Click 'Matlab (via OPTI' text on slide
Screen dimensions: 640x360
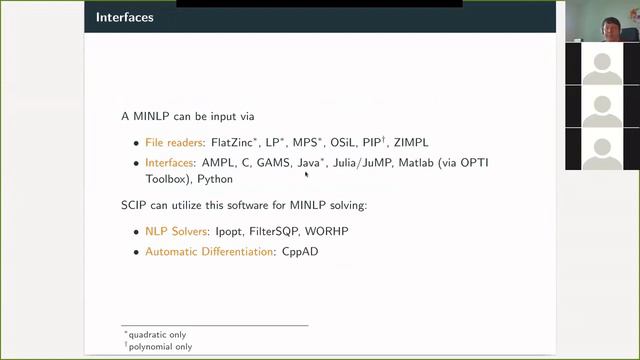443,163
